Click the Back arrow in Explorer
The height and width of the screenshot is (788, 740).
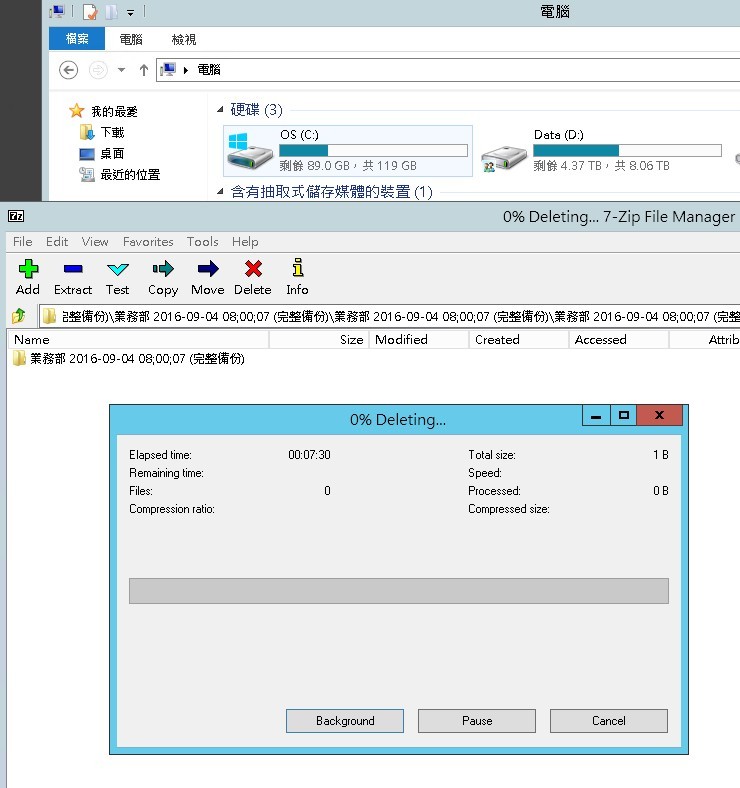68,70
